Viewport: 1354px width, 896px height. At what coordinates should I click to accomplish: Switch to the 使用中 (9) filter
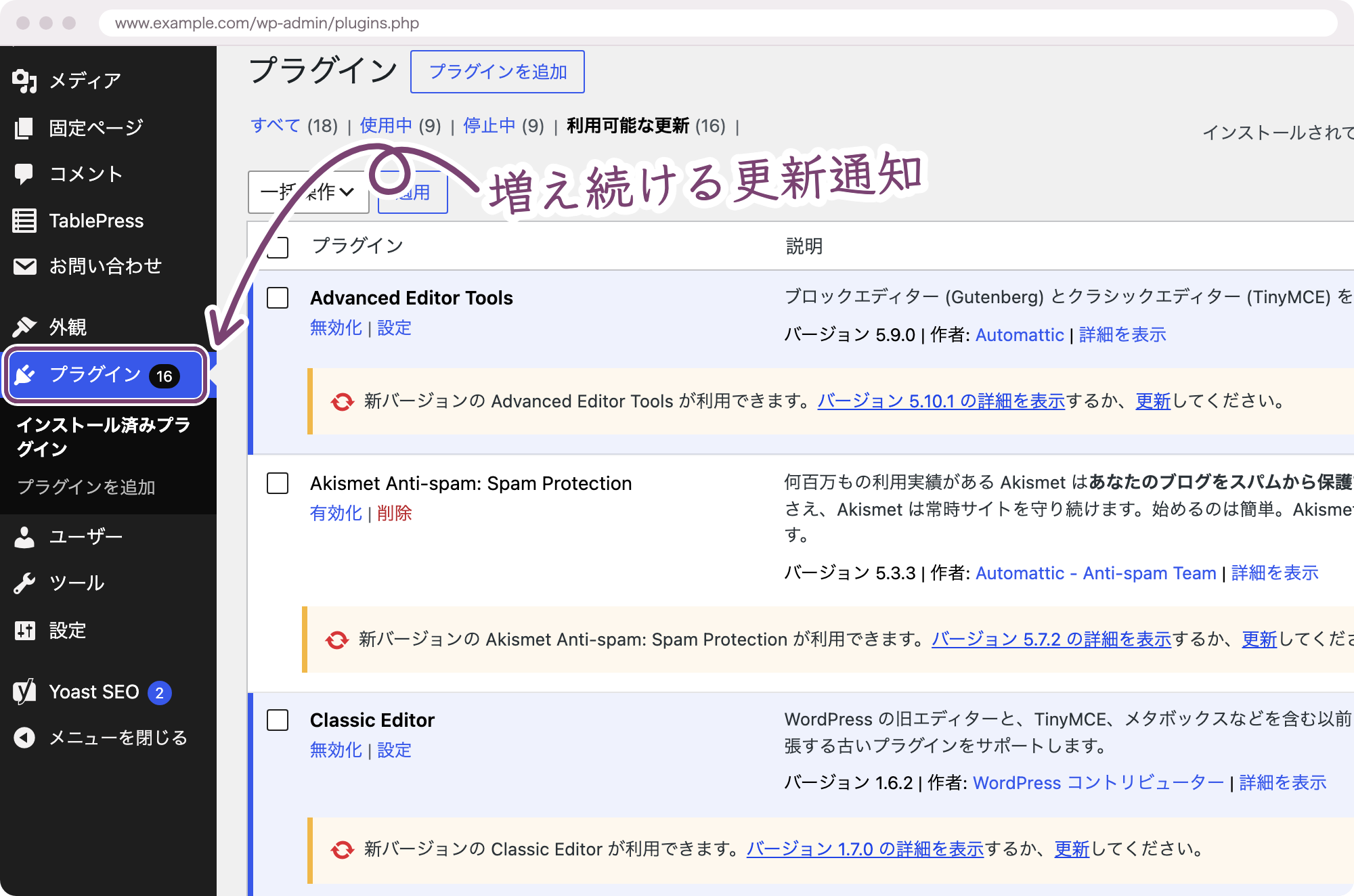pos(400,126)
